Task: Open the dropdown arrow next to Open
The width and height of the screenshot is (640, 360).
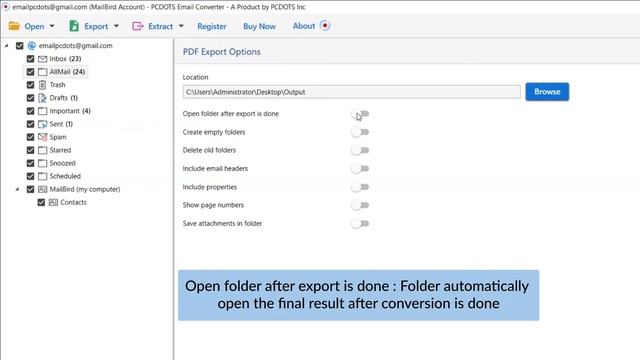Action: [x=52, y=26]
